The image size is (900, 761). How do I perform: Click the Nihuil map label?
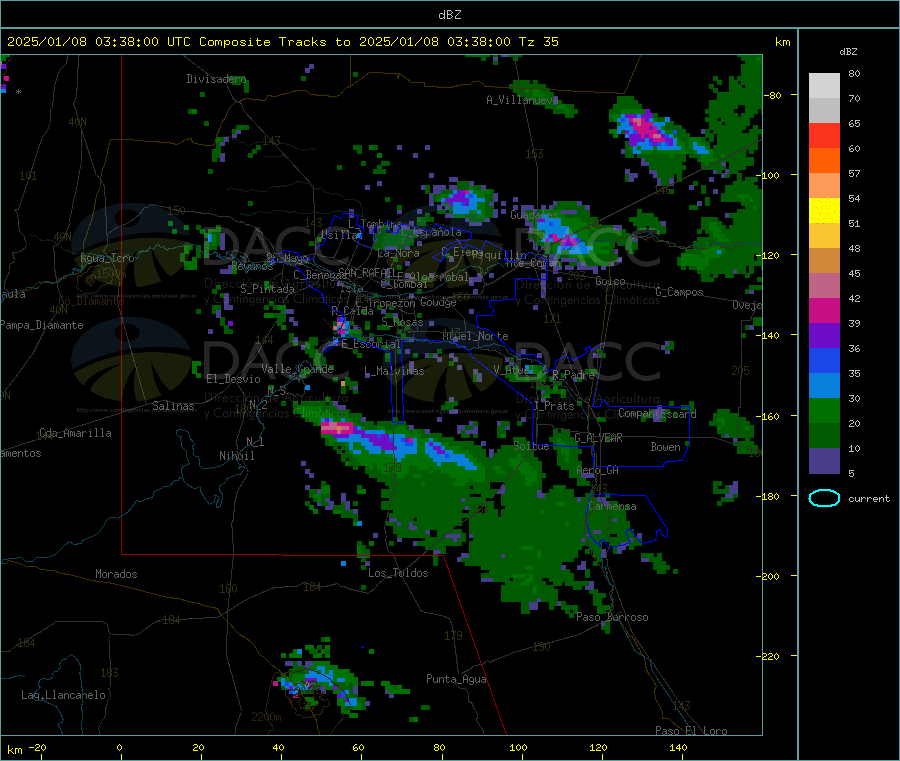tap(236, 456)
